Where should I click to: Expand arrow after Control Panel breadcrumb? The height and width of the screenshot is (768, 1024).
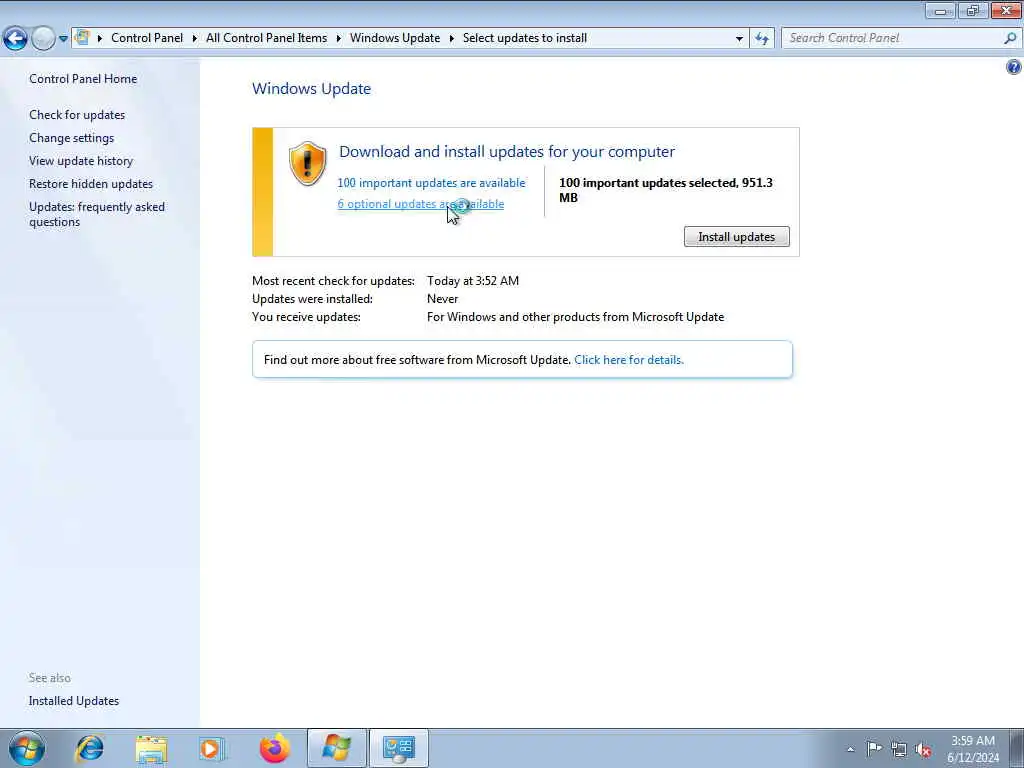click(x=195, y=39)
